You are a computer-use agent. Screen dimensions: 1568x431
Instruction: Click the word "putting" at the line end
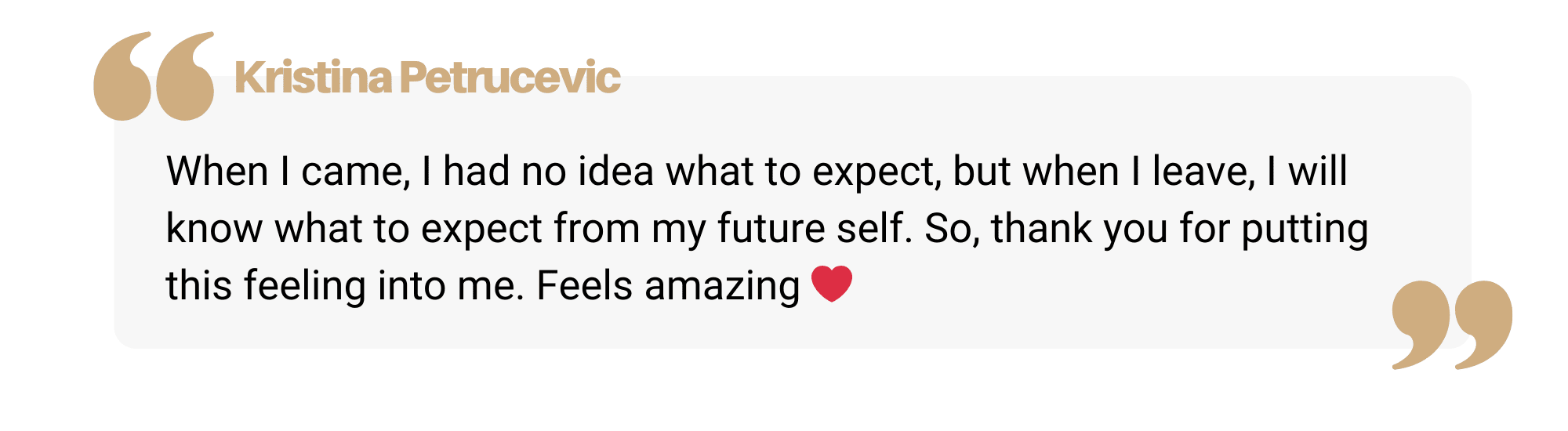(x=1305, y=230)
